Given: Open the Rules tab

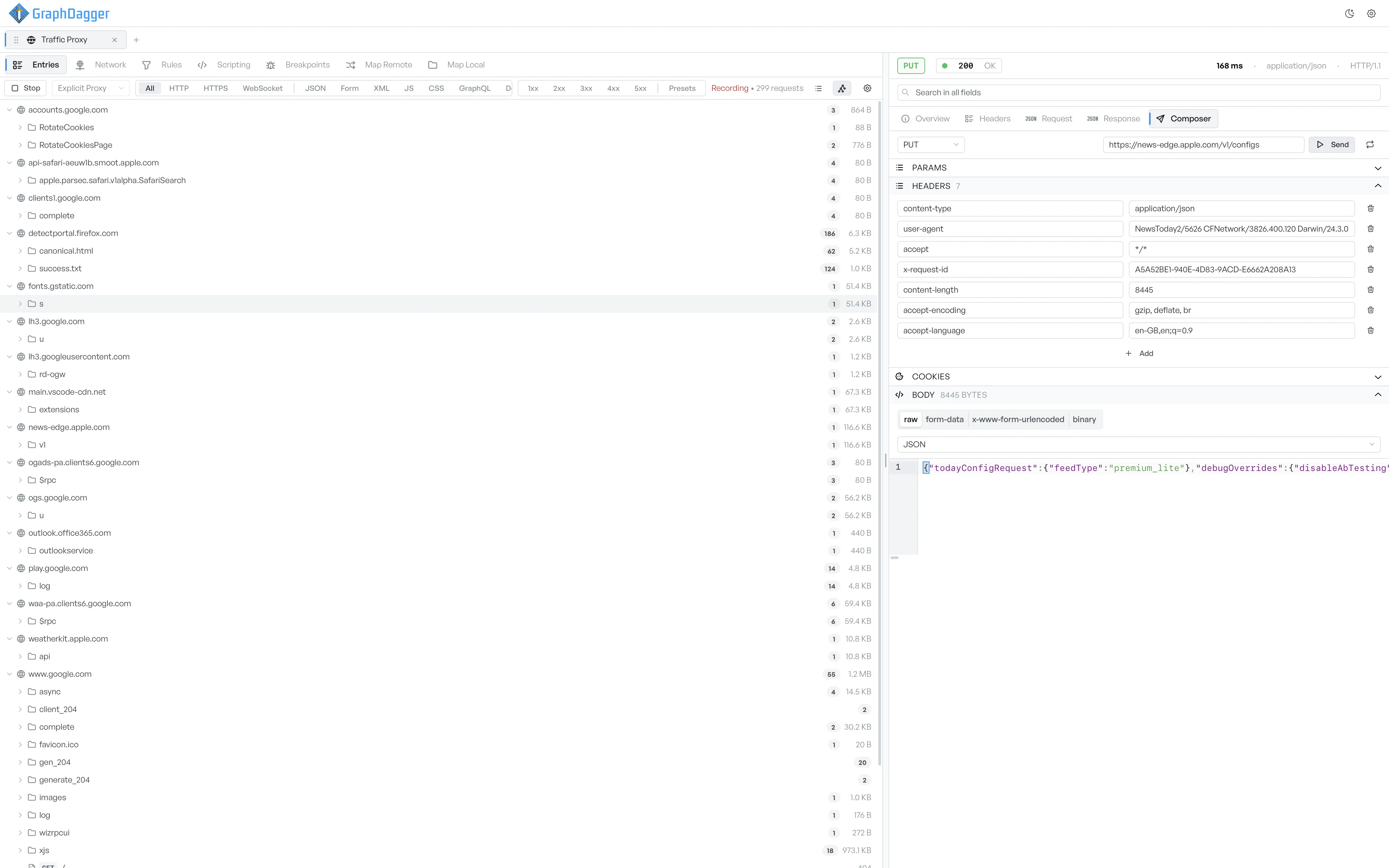Looking at the screenshot, I should 162,65.
